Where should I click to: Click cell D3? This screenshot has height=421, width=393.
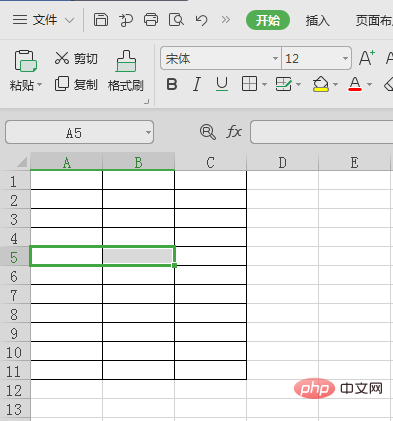click(x=282, y=218)
